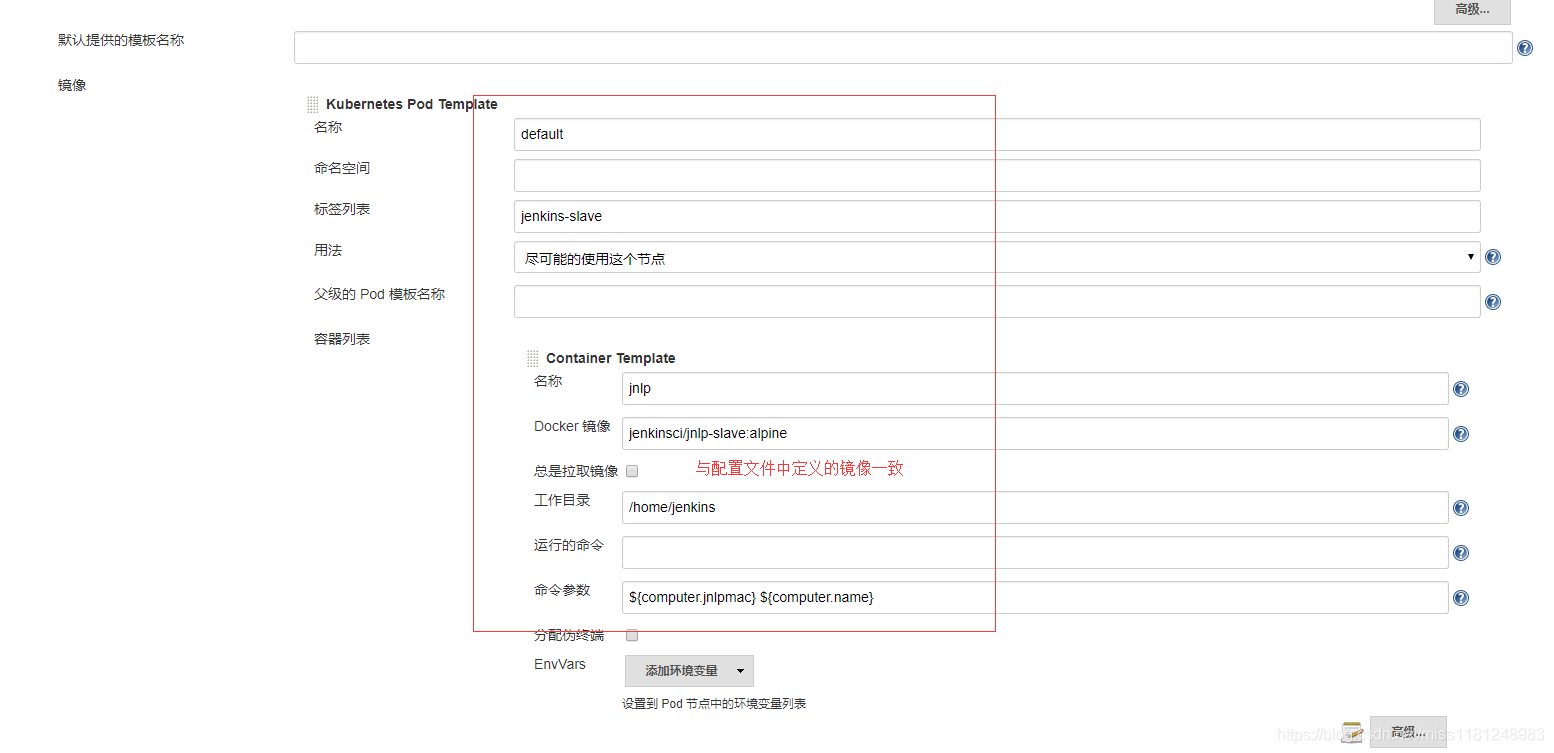The height and width of the screenshot is (753, 1554).
Task: Focus the 父级的 Pod 模板名称 input
Action: tap(997, 302)
